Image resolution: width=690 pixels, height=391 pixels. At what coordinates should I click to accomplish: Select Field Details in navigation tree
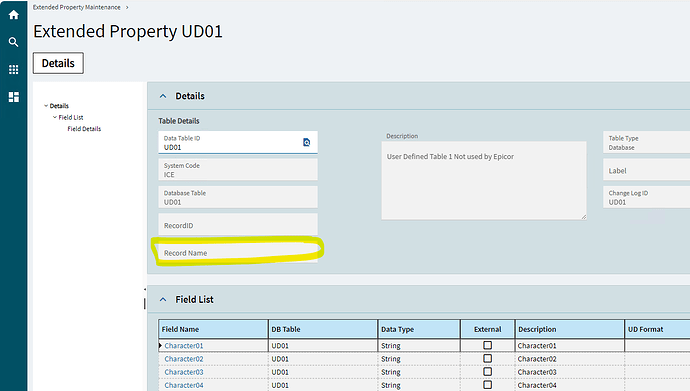(84, 129)
